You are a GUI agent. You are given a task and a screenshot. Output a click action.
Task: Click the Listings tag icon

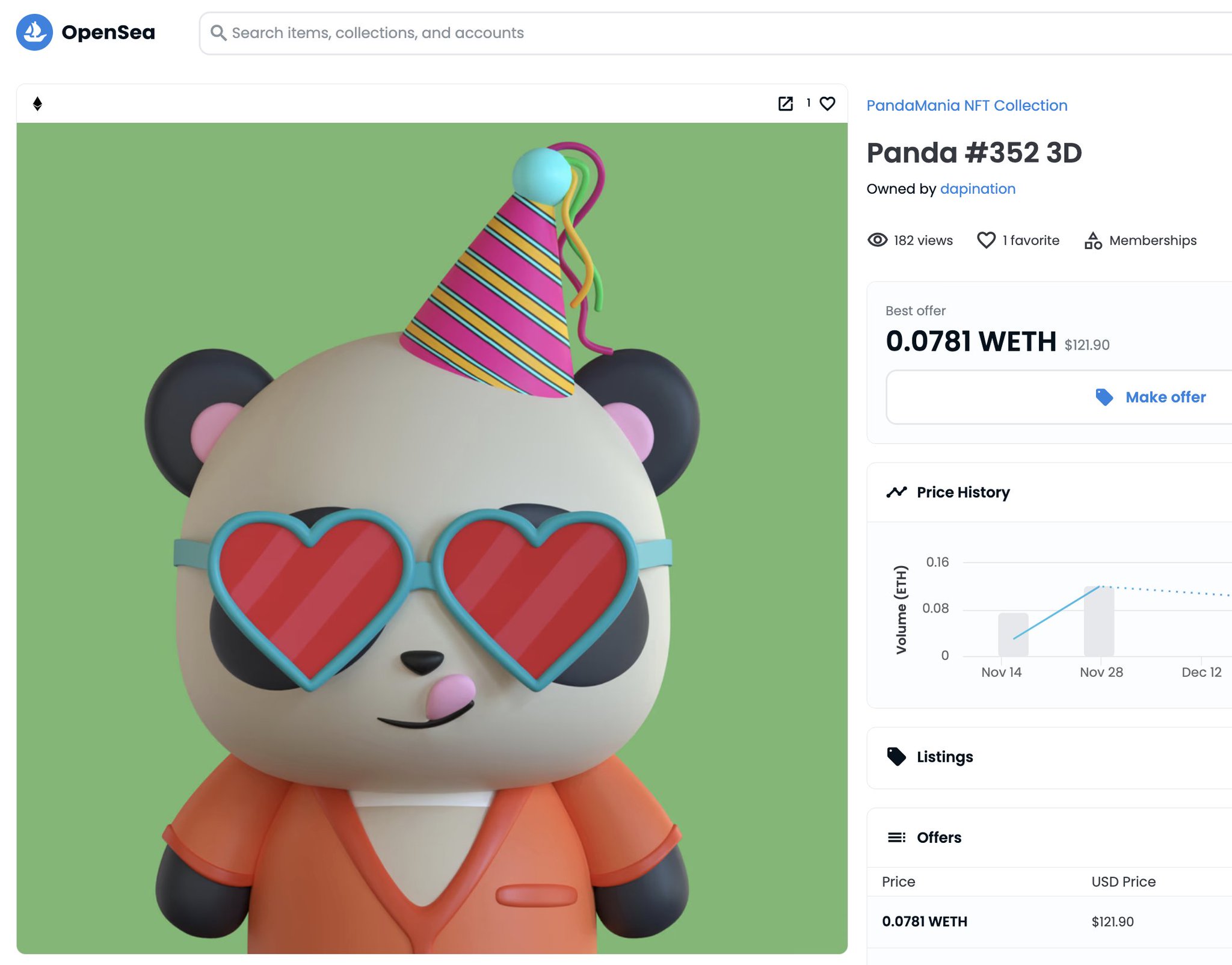[x=896, y=756]
